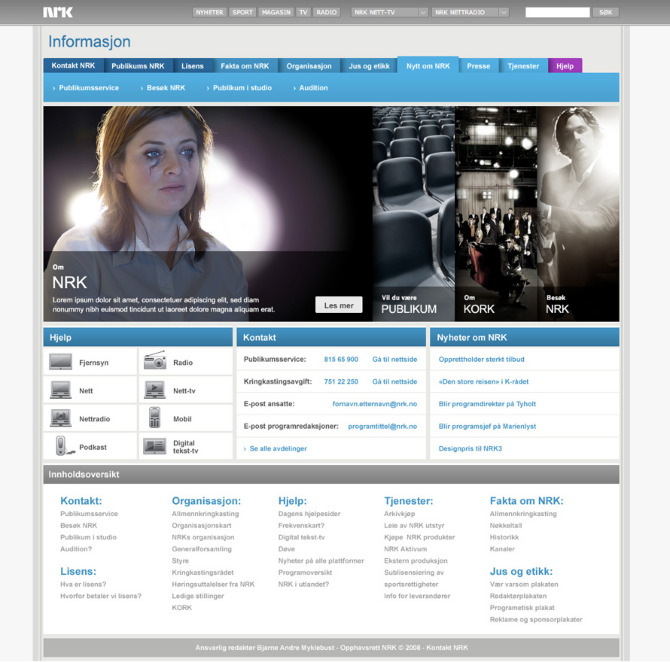Click the Digital tekst-tv icon
Screen dimensions: 670x662
[155, 446]
